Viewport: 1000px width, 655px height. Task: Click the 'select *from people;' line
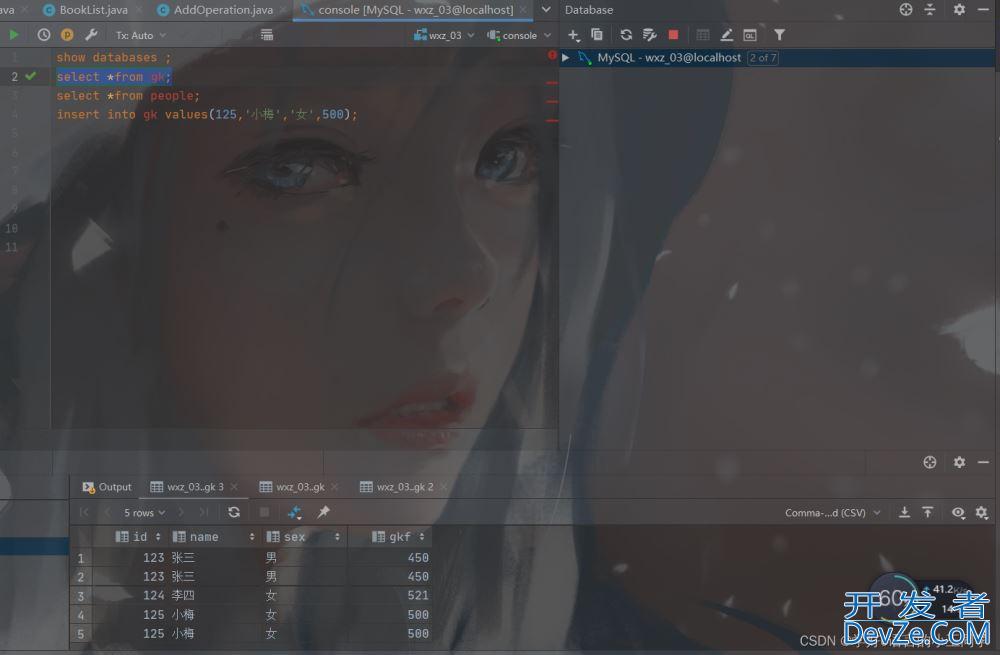(128, 96)
